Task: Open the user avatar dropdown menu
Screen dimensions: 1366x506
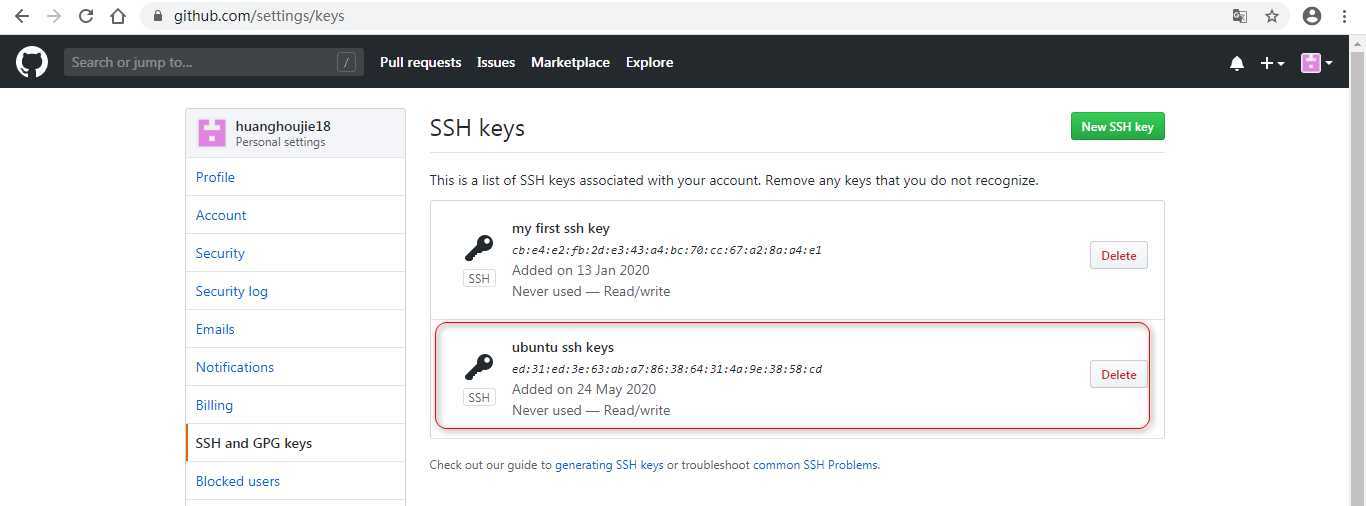Action: pos(1317,63)
